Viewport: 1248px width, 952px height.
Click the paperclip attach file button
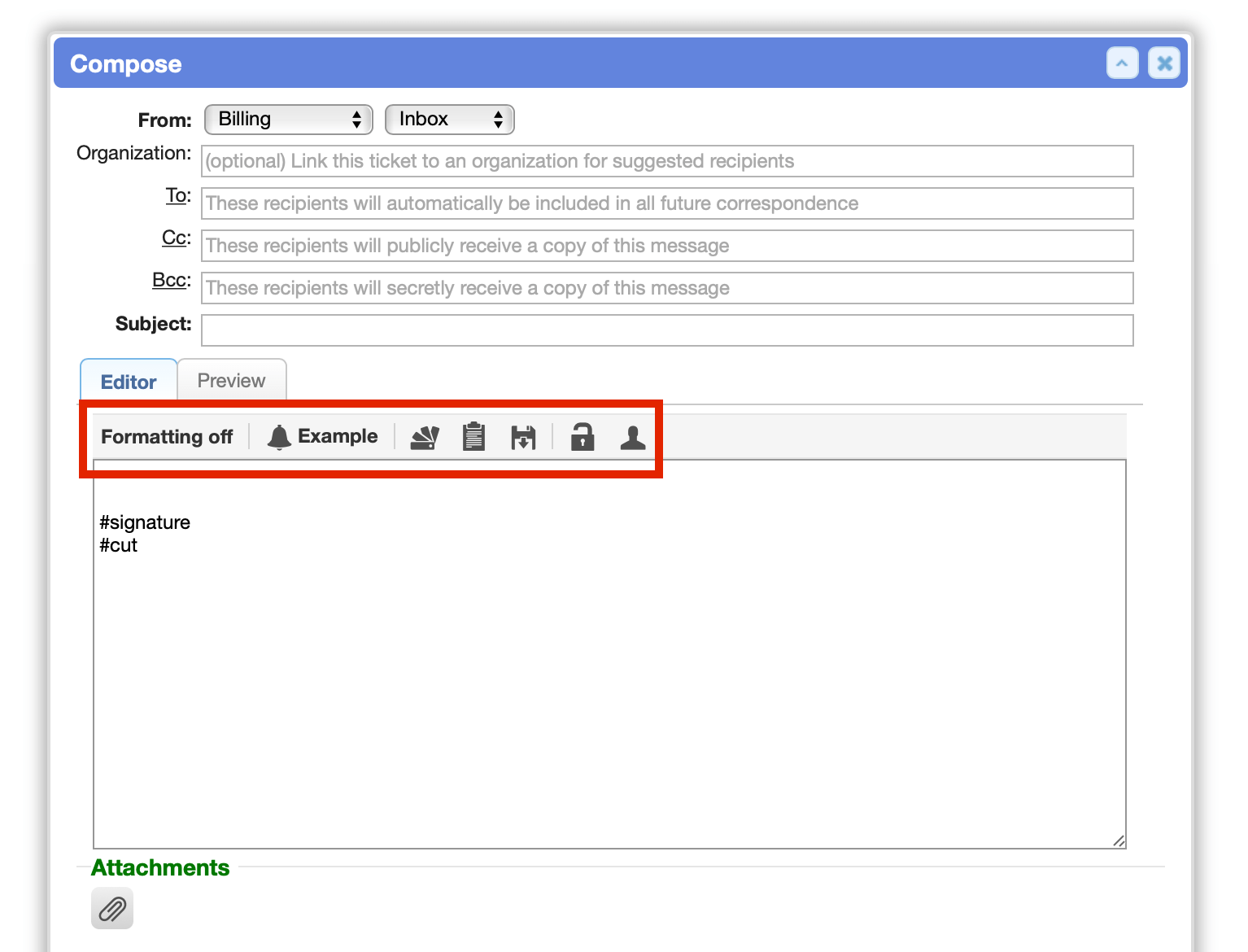pos(112,908)
